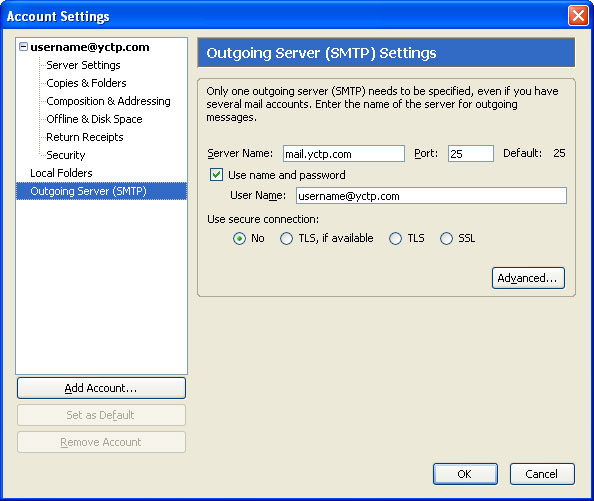Open Return Receipts settings
The height and width of the screenshot is (501, 594).
pyautogui.click(x=85, y=137)
